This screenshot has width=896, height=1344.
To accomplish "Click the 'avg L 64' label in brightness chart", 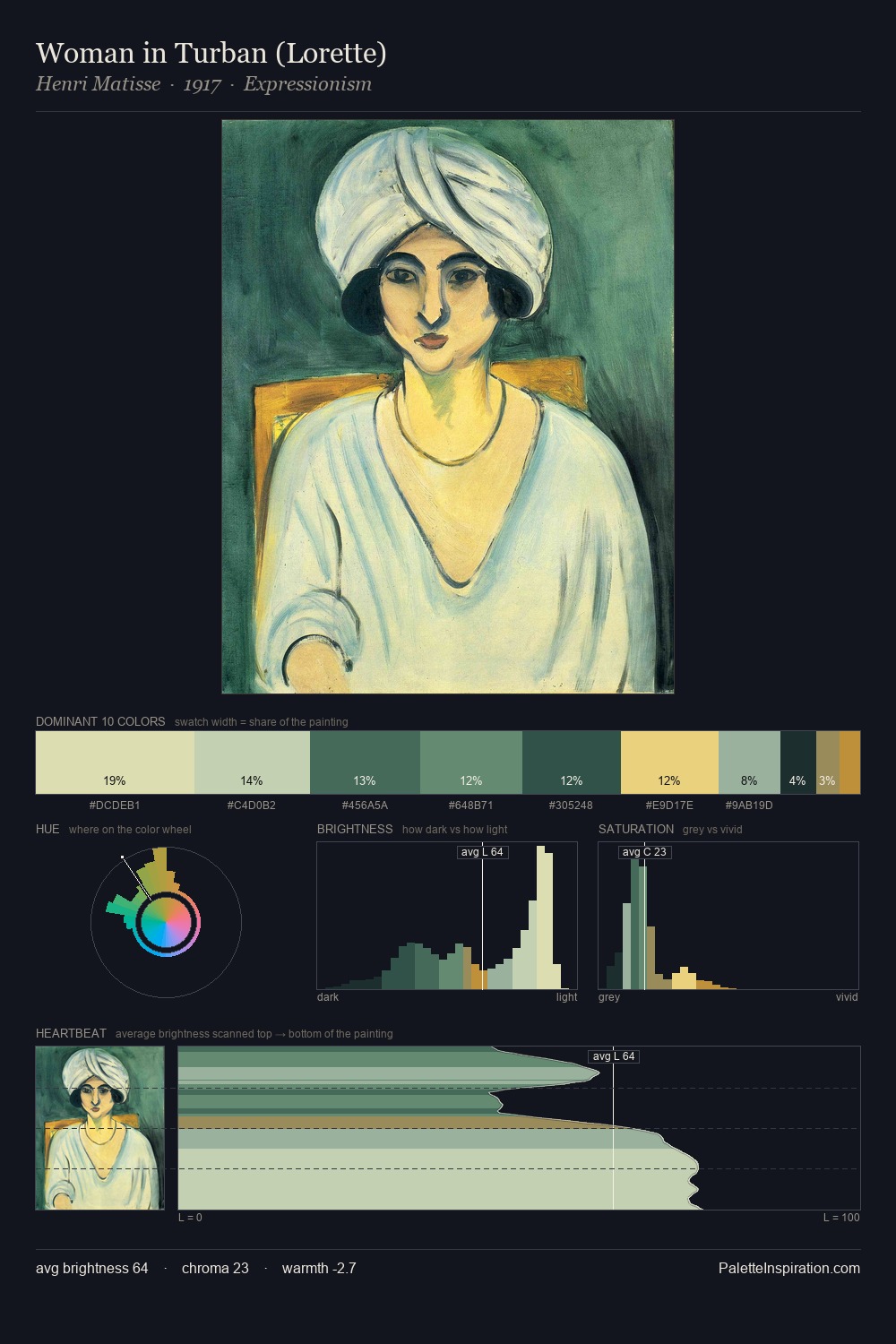I will click(482, 851).
